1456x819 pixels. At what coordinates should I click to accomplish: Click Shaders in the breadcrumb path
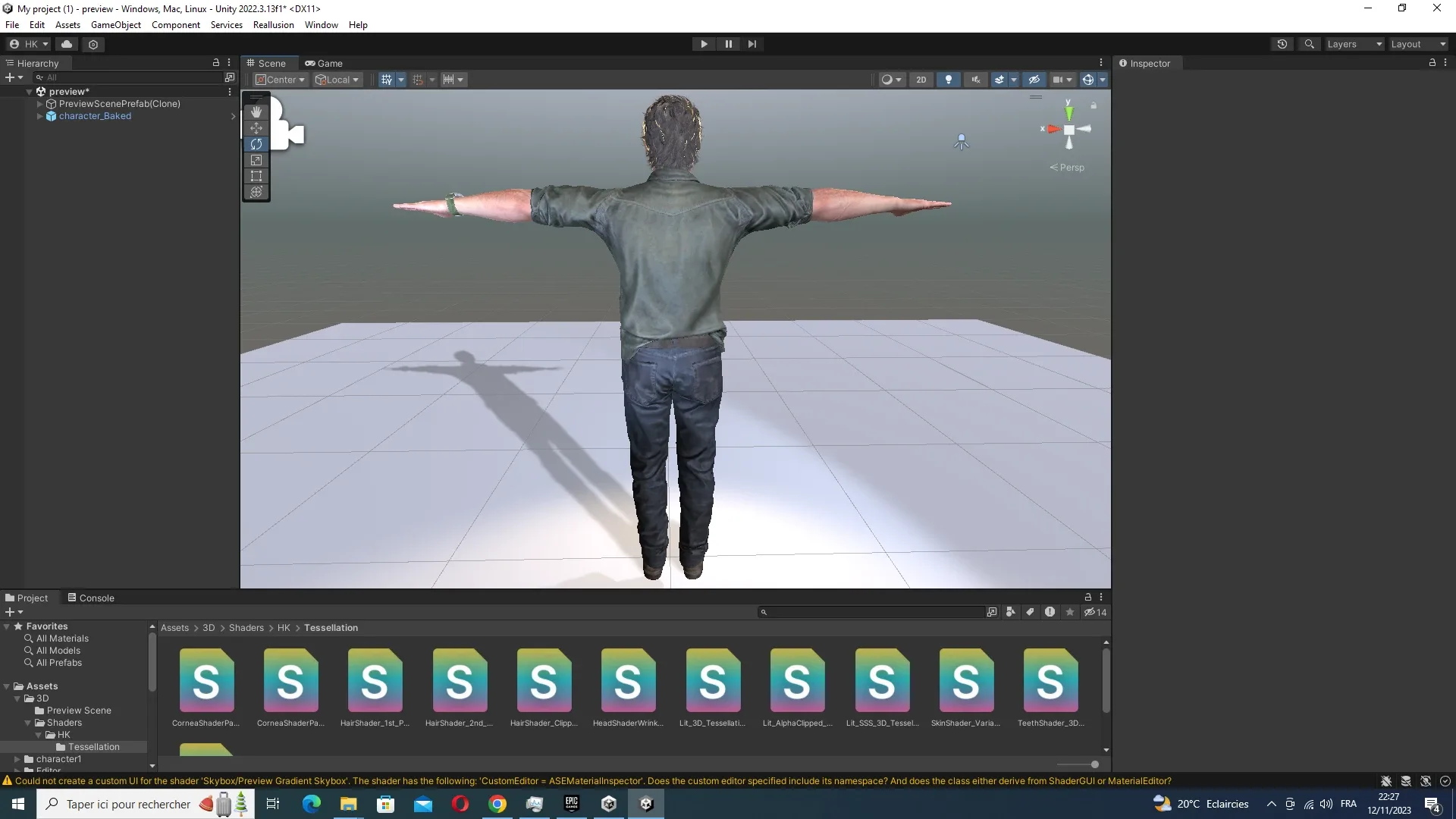246,628
